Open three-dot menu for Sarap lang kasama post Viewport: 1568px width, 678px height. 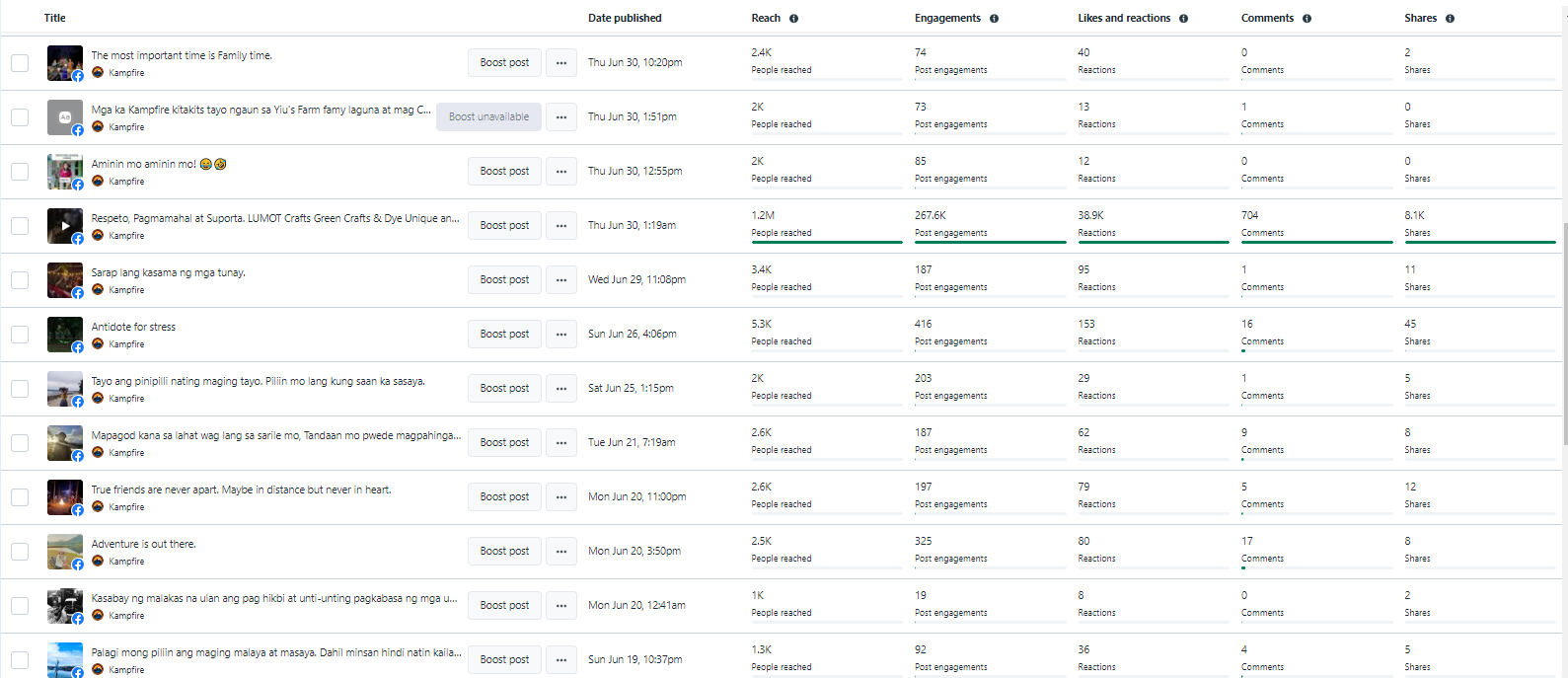pyautogui.click(x=561, y=280)
